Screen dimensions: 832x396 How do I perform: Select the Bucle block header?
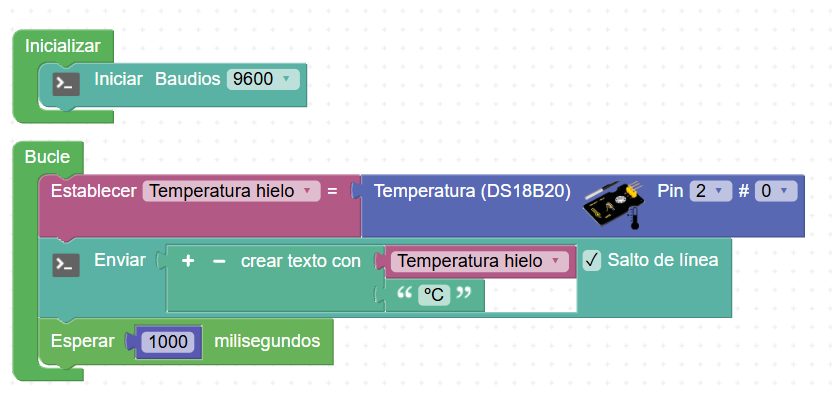pyautogui.click(x=47, y=157)
